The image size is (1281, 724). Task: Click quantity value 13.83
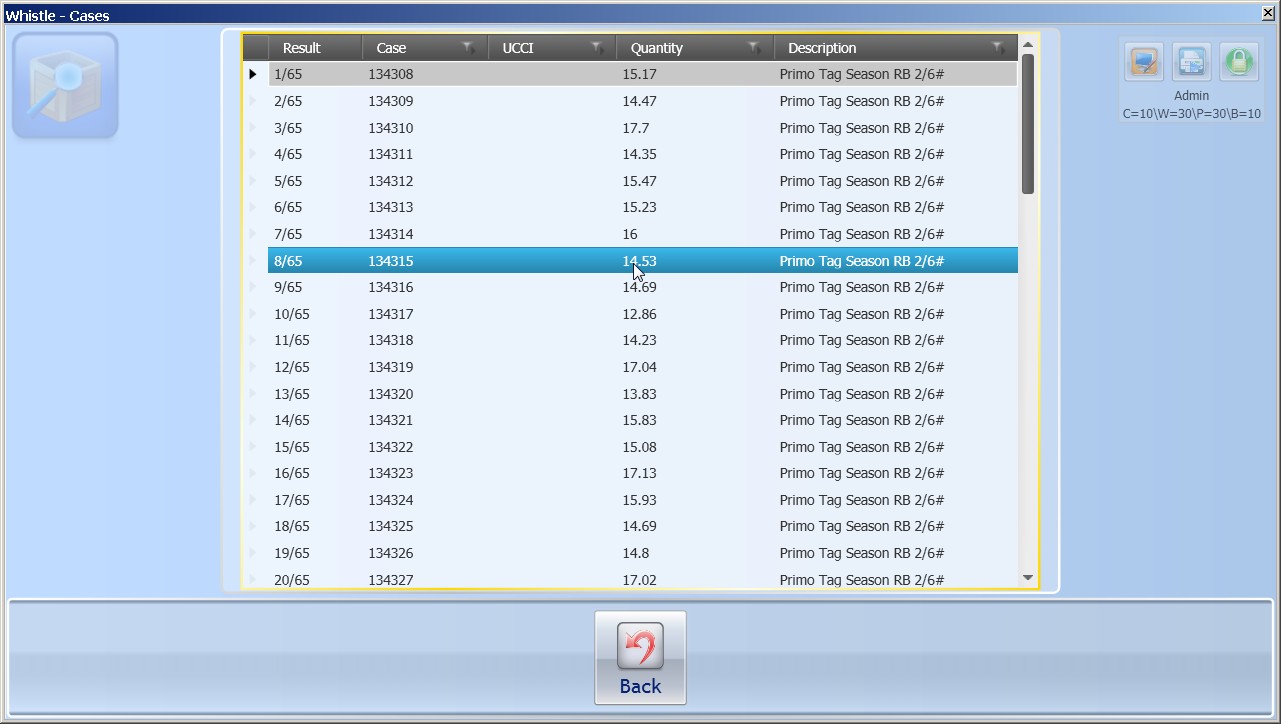pos(639,394)
